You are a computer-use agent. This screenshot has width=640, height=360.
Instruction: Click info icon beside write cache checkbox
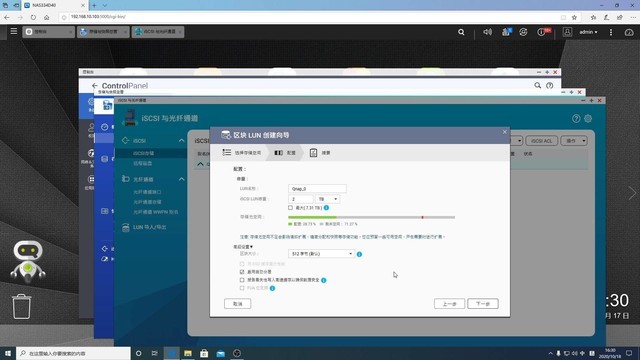click(324, 280)
